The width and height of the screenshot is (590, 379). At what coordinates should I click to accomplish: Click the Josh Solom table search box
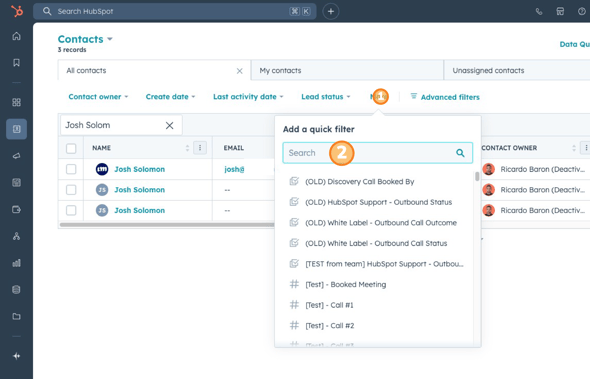coord(121,125)
